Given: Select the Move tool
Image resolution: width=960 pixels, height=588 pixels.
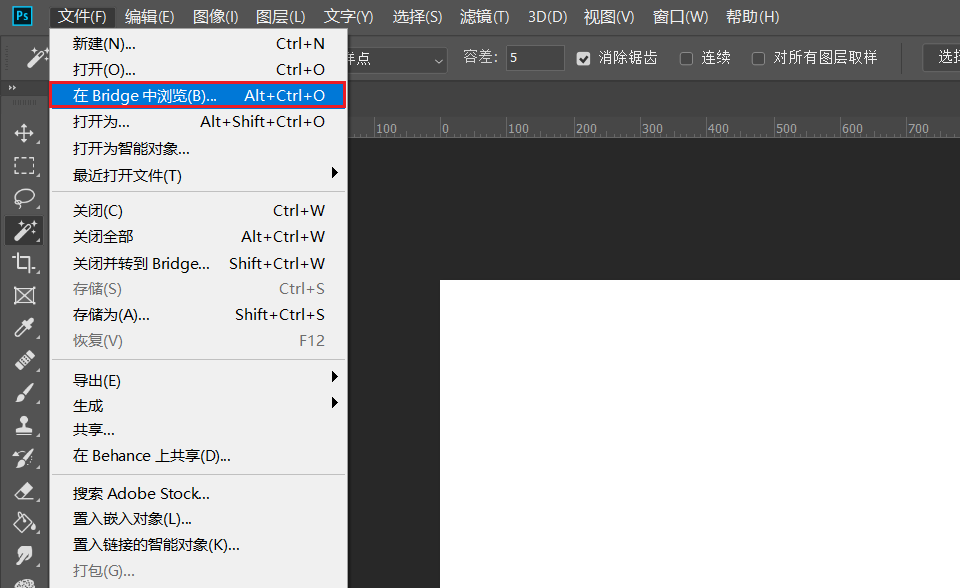Looking at the screenshot, I should coord(25,133).
